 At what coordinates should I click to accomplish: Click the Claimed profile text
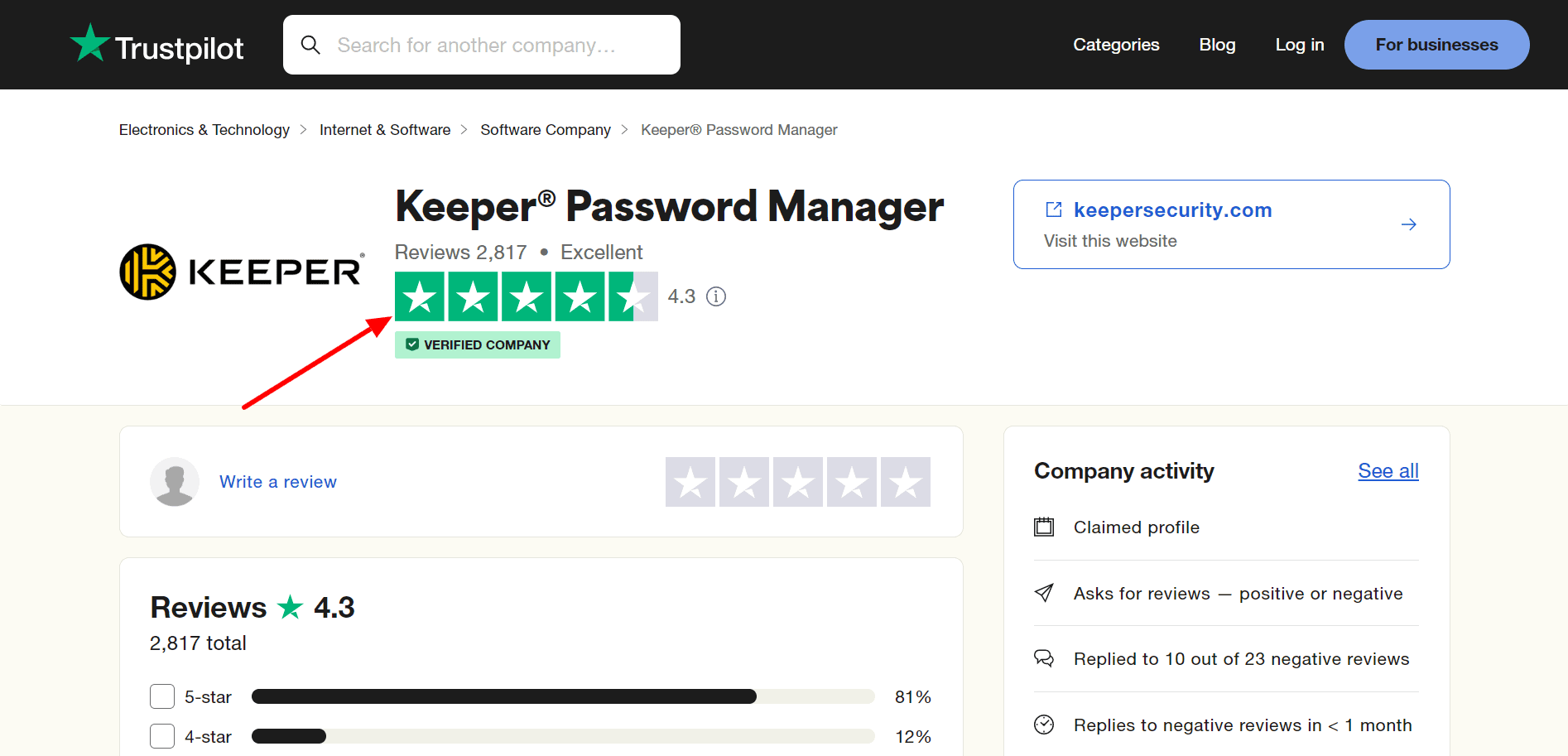tap(1137, 527)
